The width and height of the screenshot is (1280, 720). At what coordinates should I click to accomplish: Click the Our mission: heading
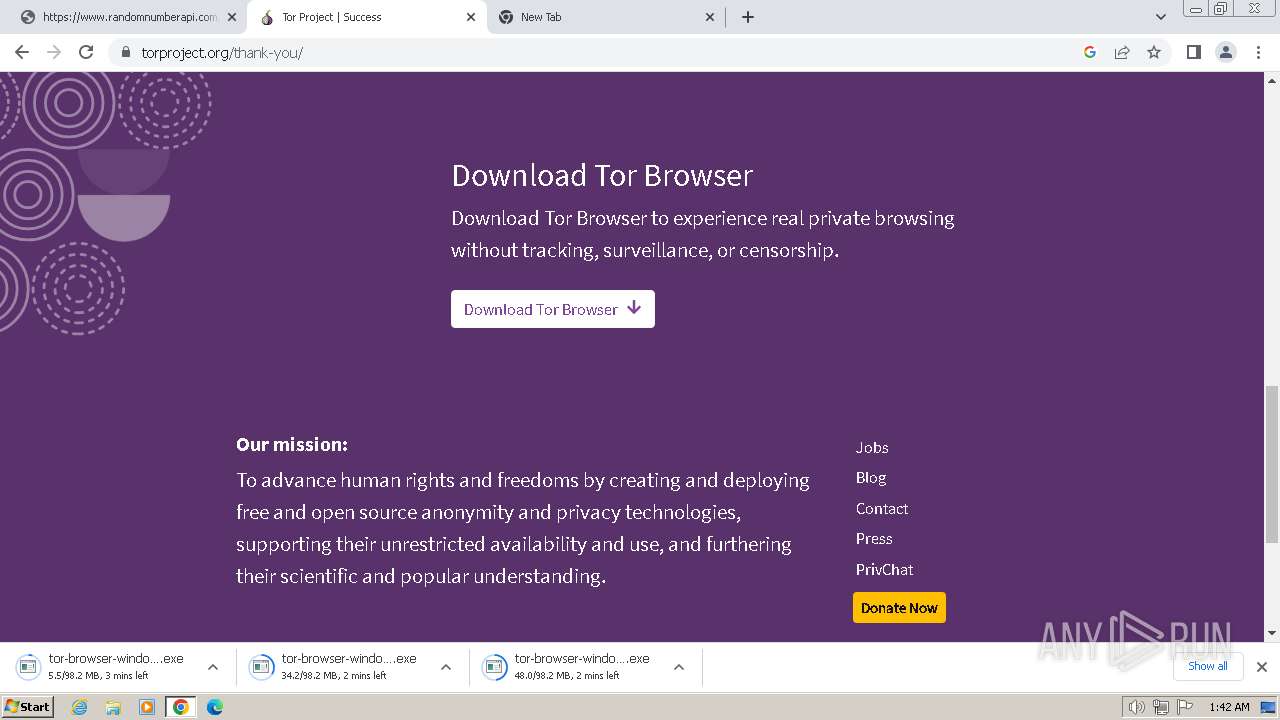point(292,444)
